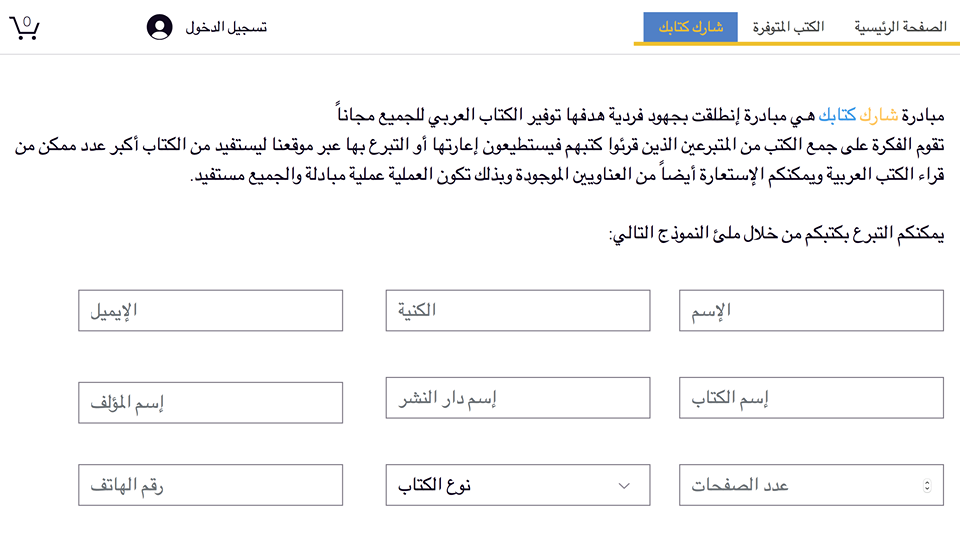Open the الكتب المتوفرة tab
This screenshot has height=538, width=960.
coord(795,27)
